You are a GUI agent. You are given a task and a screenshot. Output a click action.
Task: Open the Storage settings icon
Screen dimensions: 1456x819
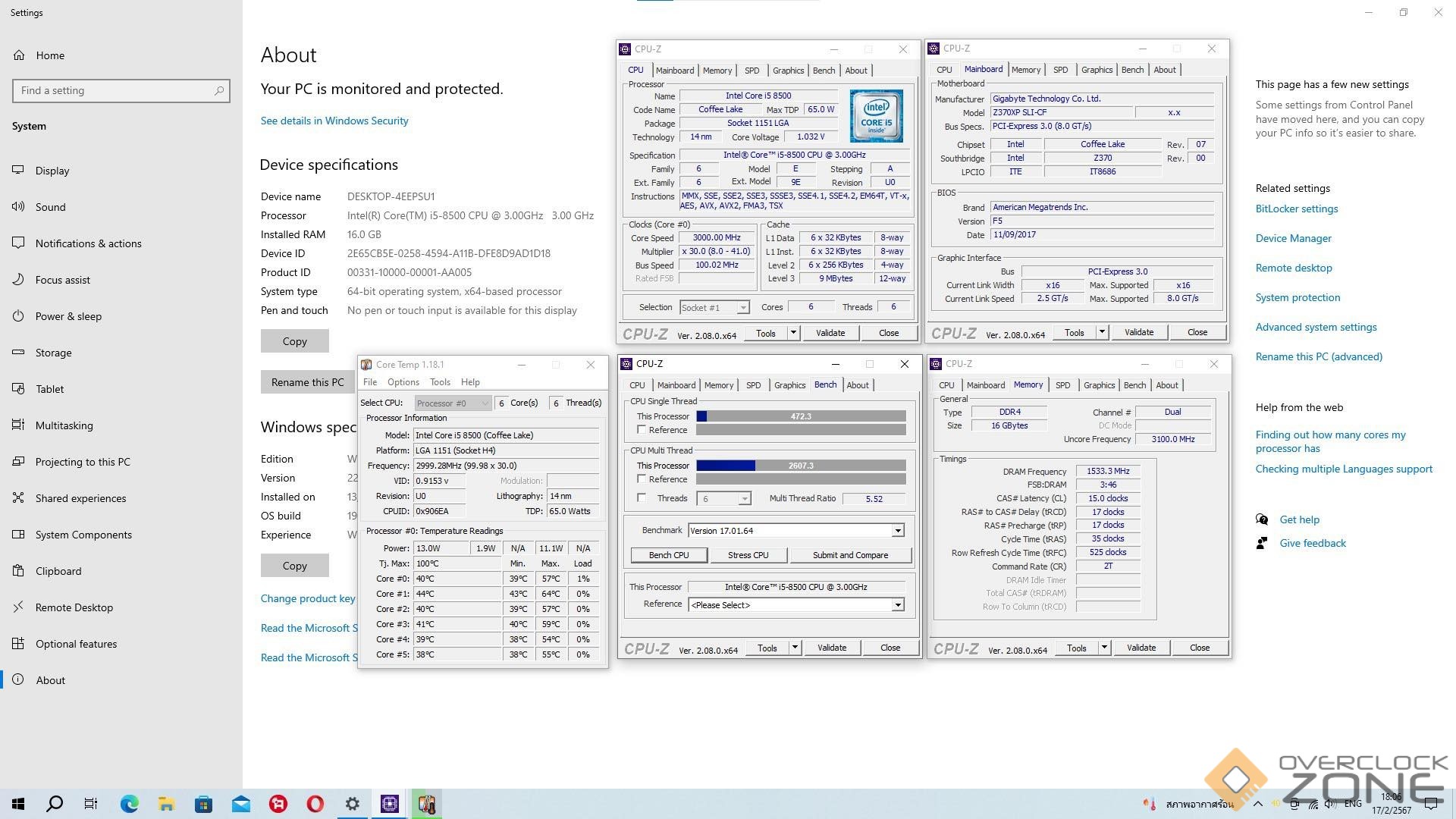18,353
